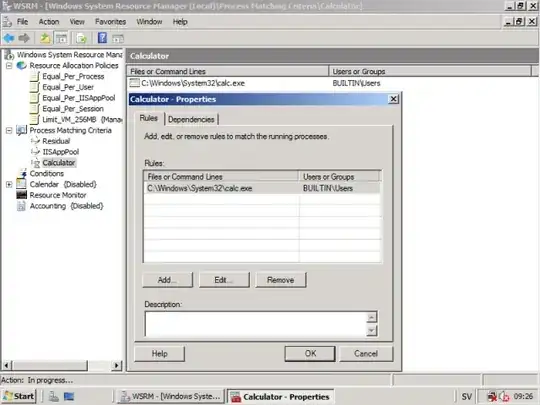The width and height of the screenshot is (540, 405).
Task: Click the Windows System Resource Manager root icon
Action: pyautogui.click(x=9, y=55)
